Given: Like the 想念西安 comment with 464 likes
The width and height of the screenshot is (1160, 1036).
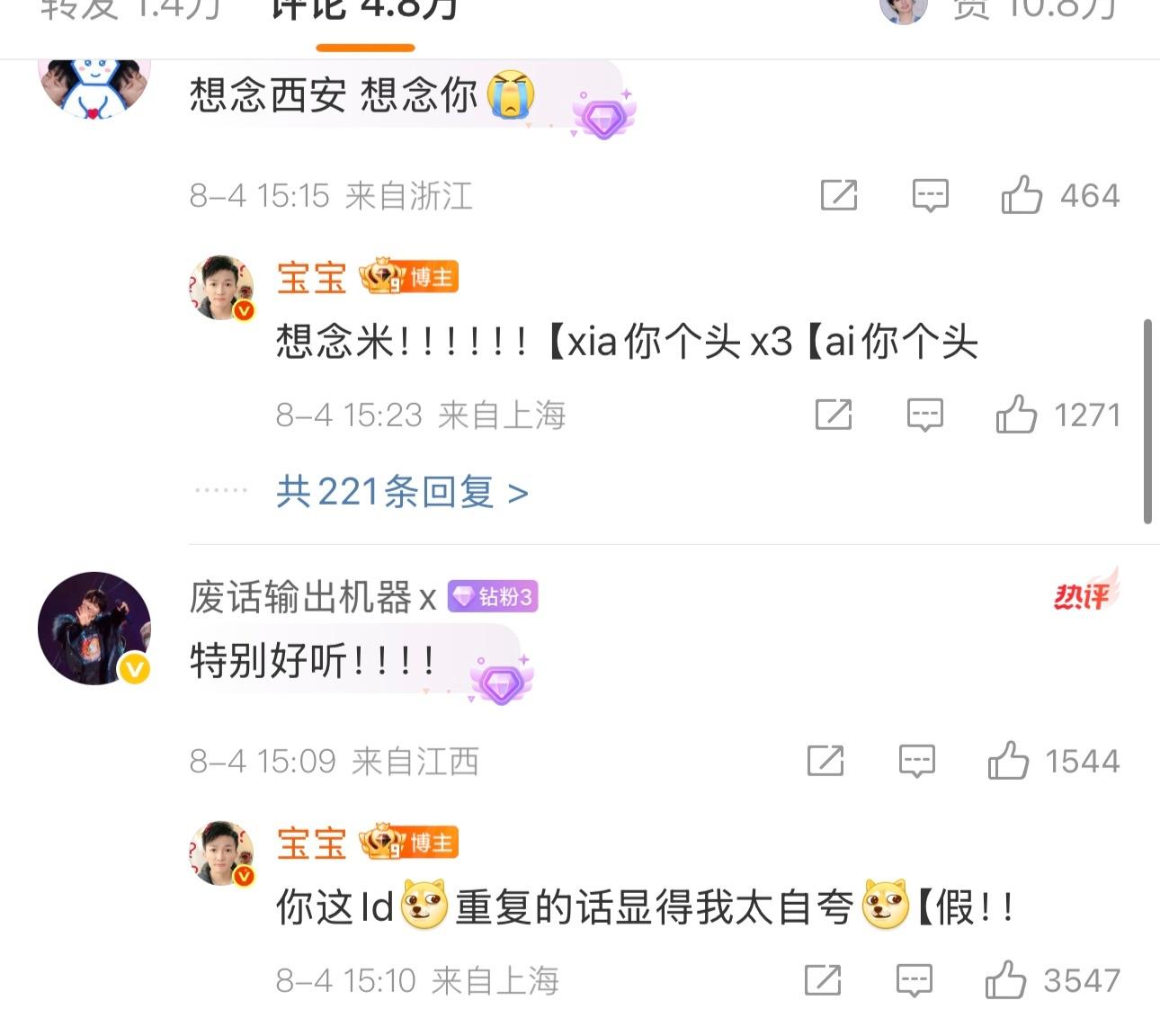Looking at the screenshot, I should pos(1061,195).
